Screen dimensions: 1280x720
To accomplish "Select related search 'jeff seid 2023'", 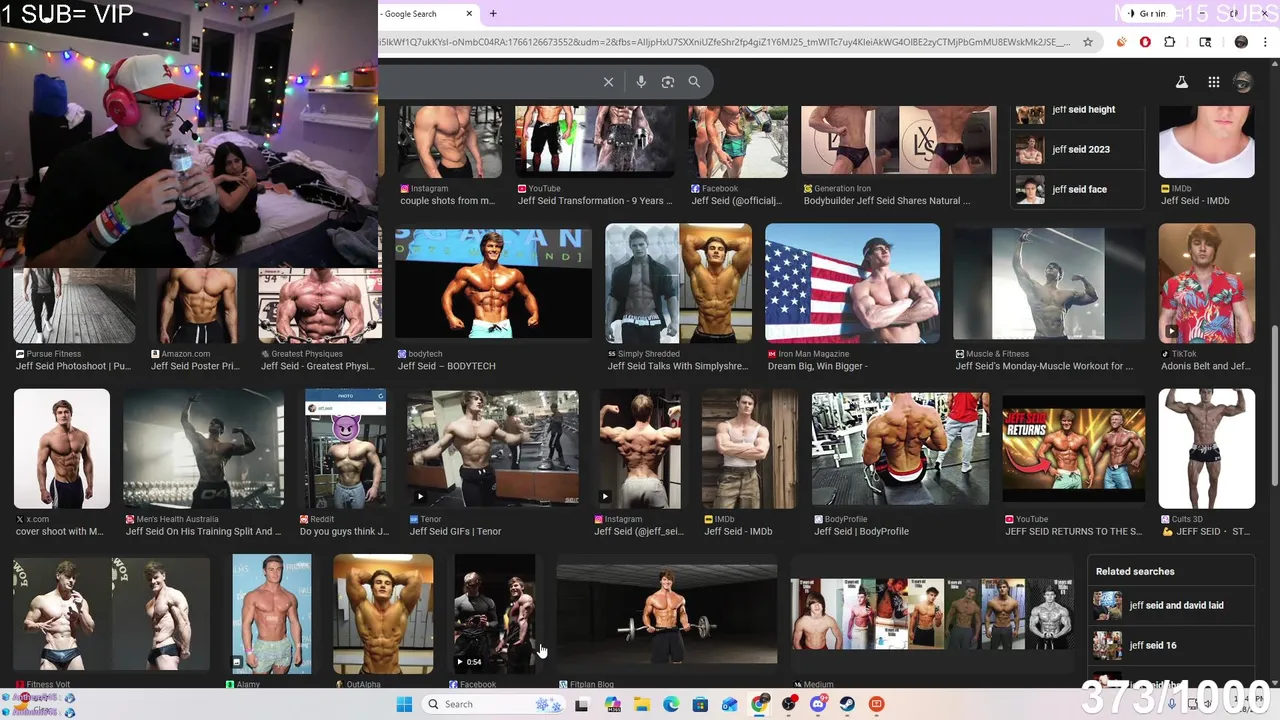I will pos(1078,149).
